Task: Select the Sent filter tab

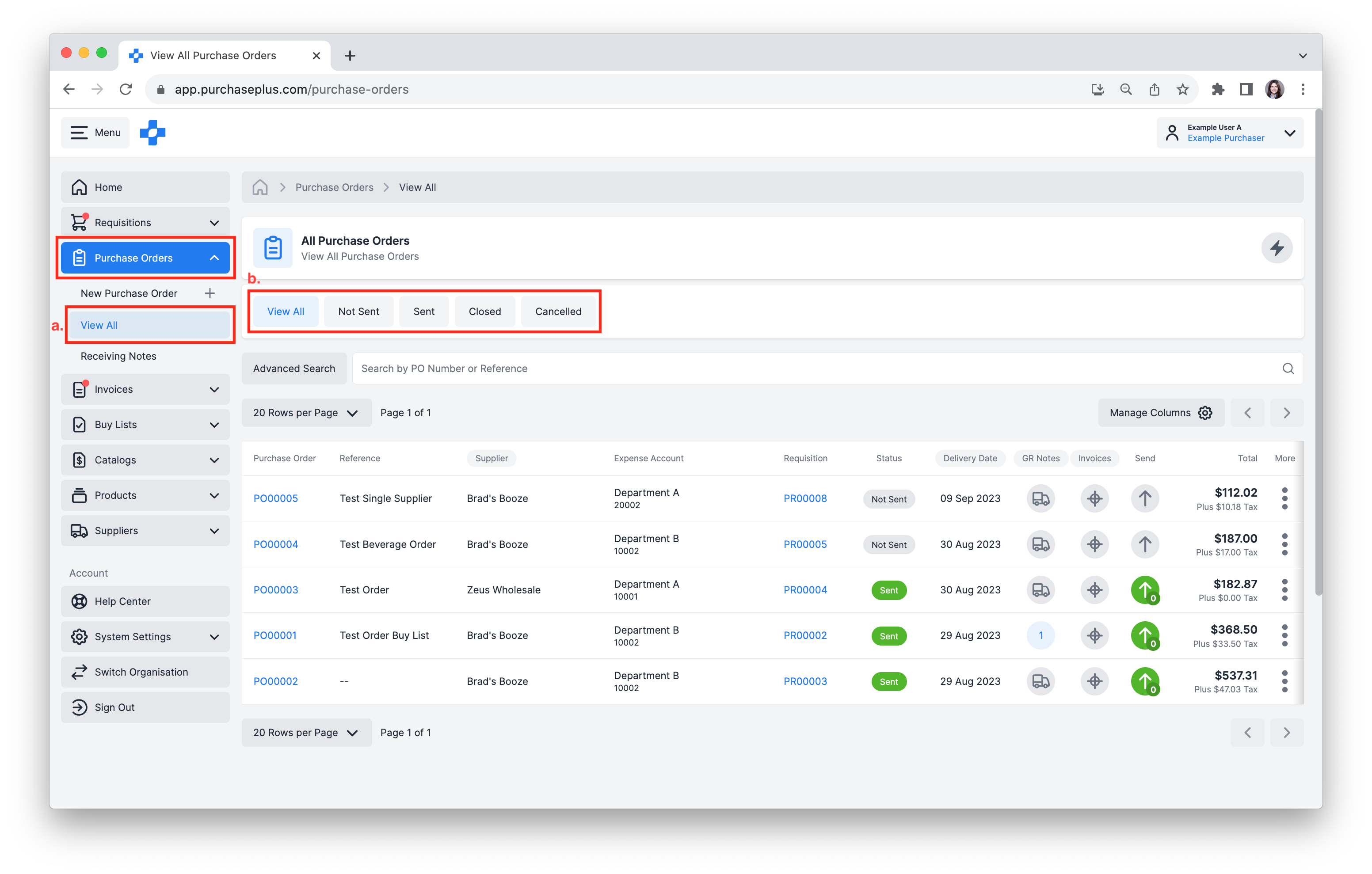Action: pos(423,311)
